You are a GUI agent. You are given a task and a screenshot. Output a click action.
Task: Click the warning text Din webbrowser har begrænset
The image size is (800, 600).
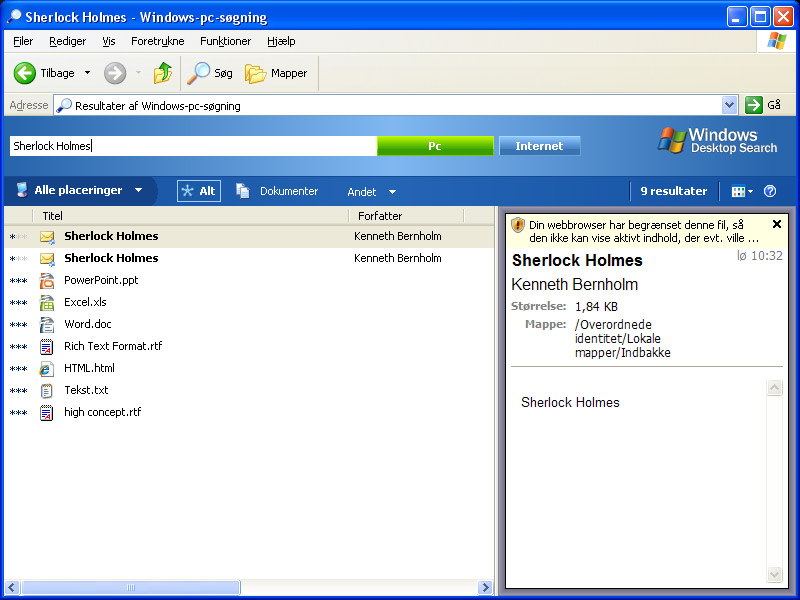(644, 231)
